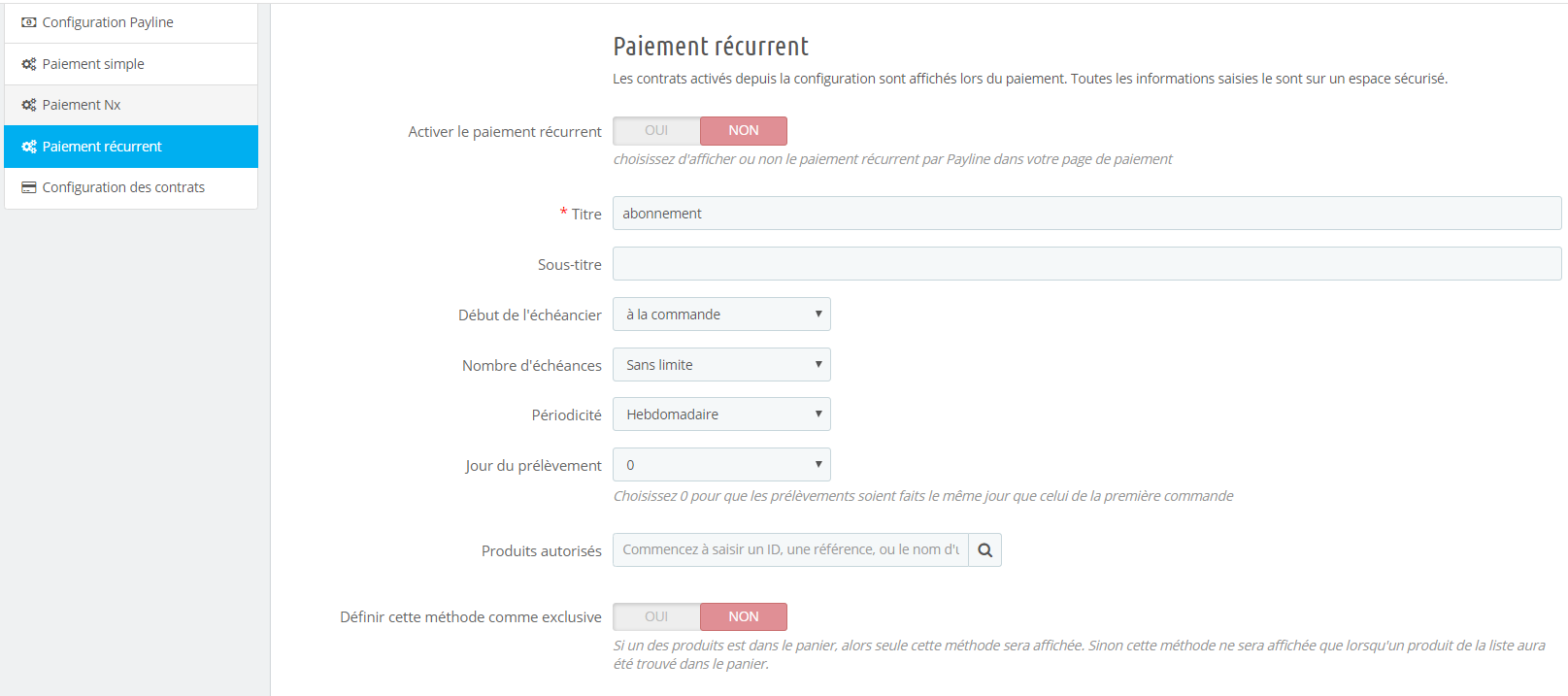Open Configuration des contrats in the sidebar
Viewport: 1568px width, 696px height.
(123, 187)
